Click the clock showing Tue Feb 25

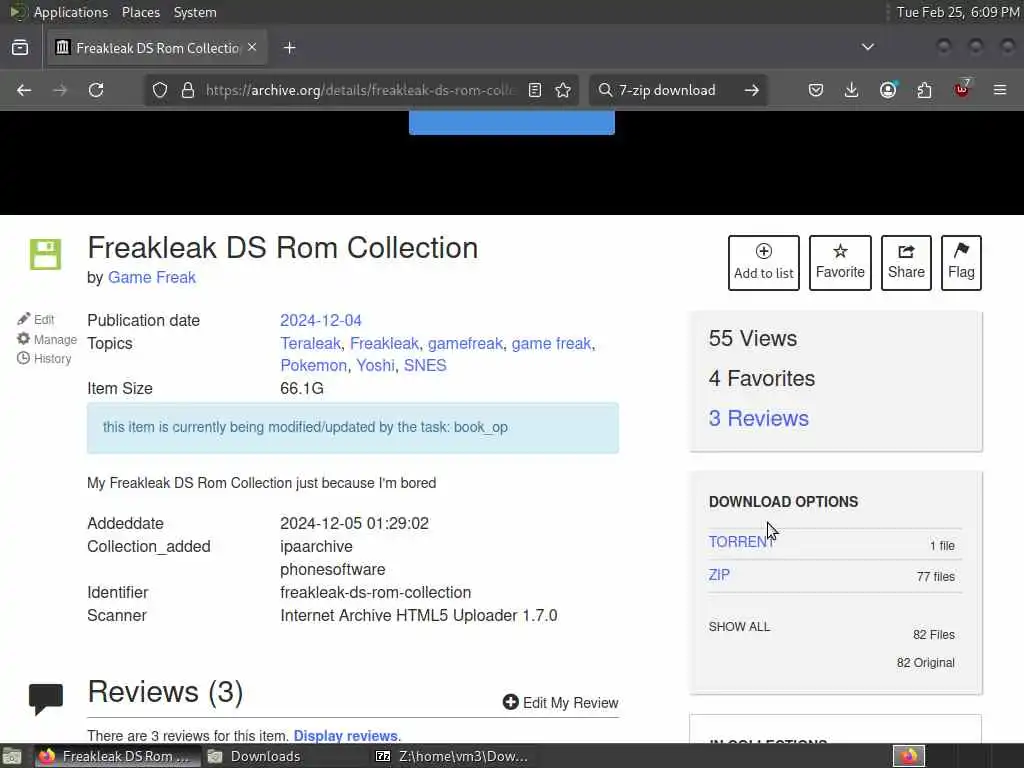pyautogui.click(x=957, y=12)
